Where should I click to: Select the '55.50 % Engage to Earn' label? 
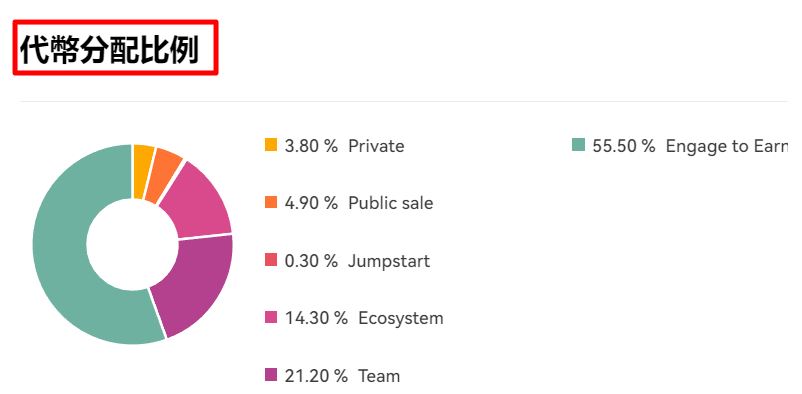(690, 146)
